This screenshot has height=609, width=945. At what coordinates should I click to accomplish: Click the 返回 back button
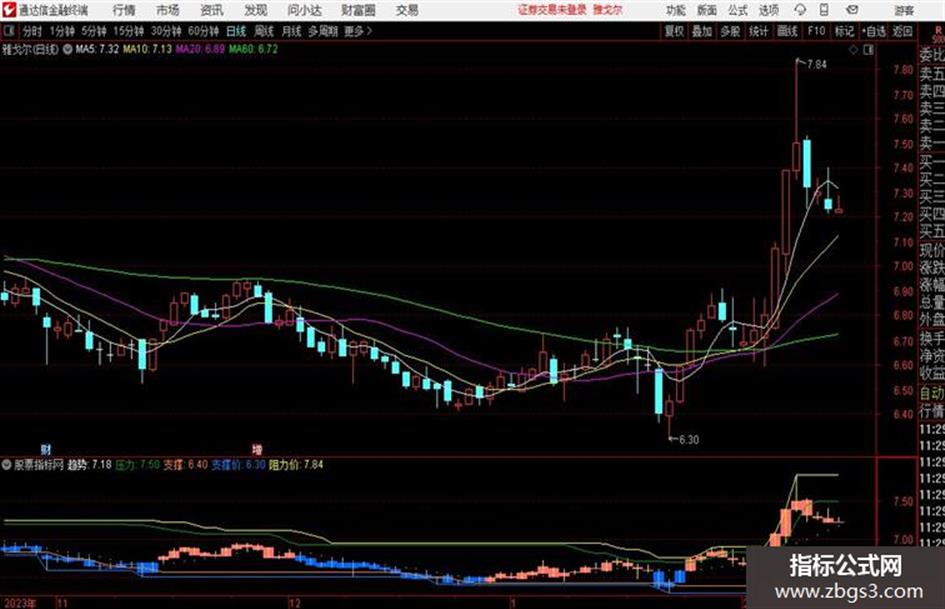[x=902, y=31]
